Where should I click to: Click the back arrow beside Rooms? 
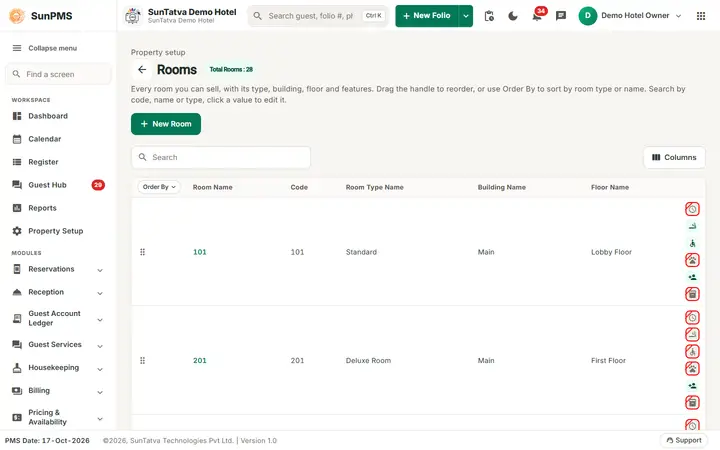[142, 70]
